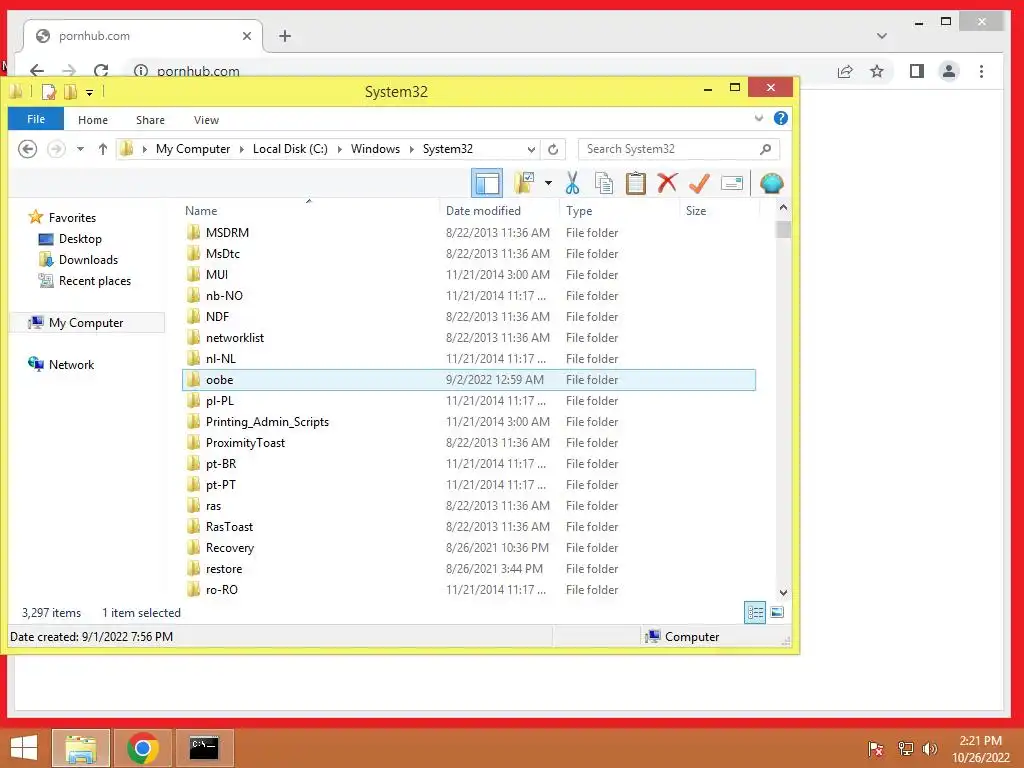Image resolution: width=1024 pixels, height=768 pixels.
Task: Bookmark this page with Chrome star
Action: 876,71
